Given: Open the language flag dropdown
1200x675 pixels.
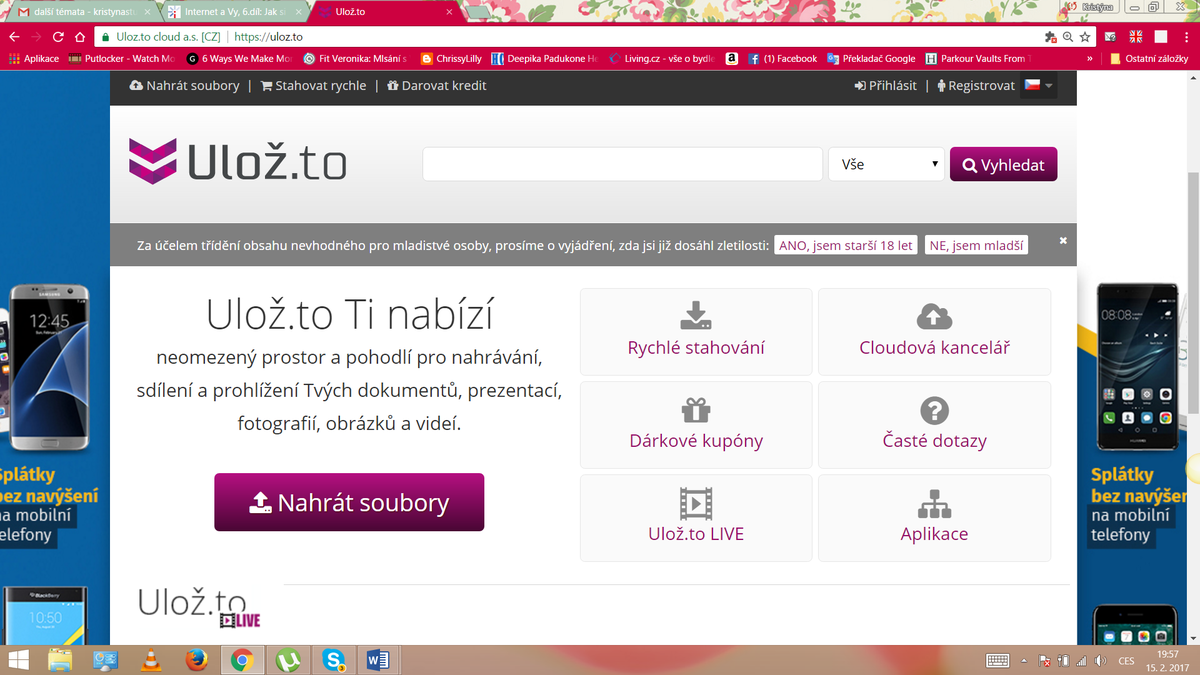Looking at the screenshot, I should 1038,86.
